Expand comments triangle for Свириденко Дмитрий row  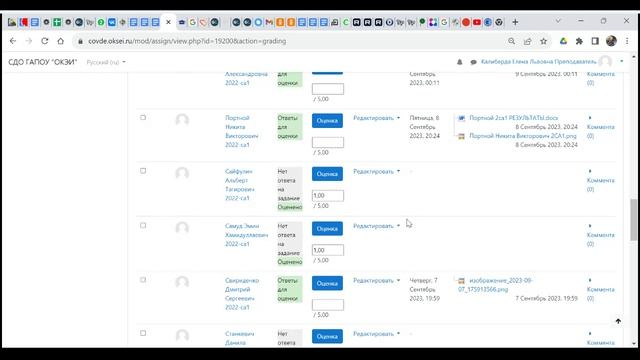[590, 280]
